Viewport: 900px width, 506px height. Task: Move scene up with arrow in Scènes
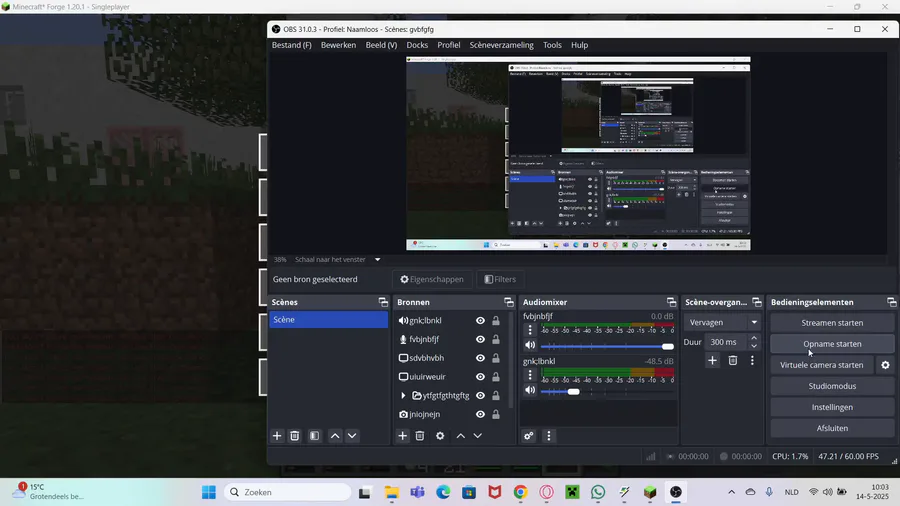pyautogui.click(x=335, y=436)
